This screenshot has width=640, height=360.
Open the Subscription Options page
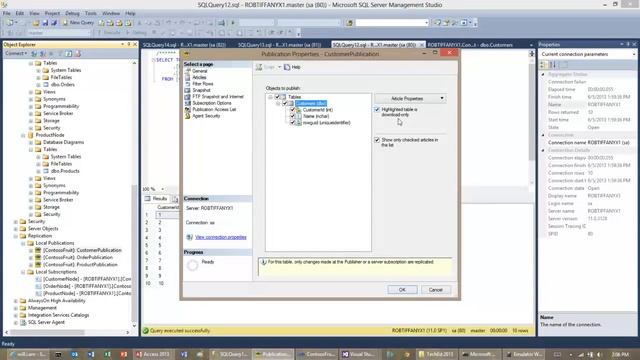point(211,103)
